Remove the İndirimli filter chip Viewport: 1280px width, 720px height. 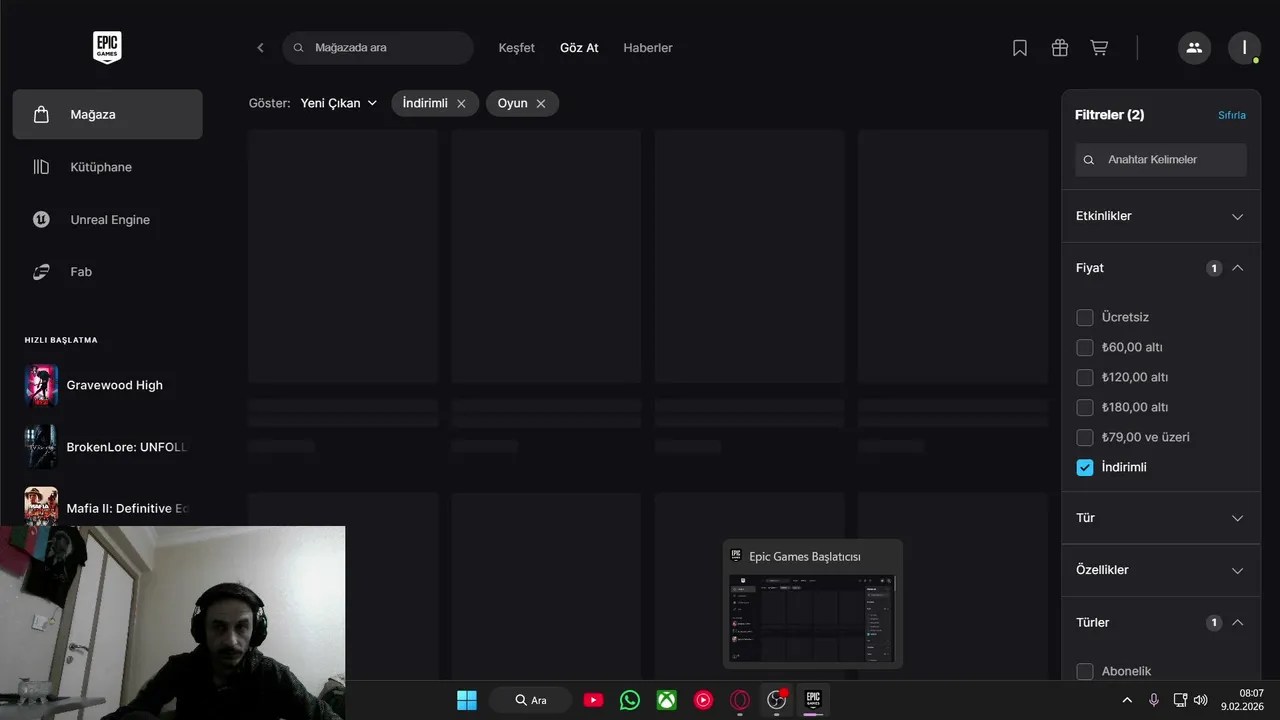461,103
